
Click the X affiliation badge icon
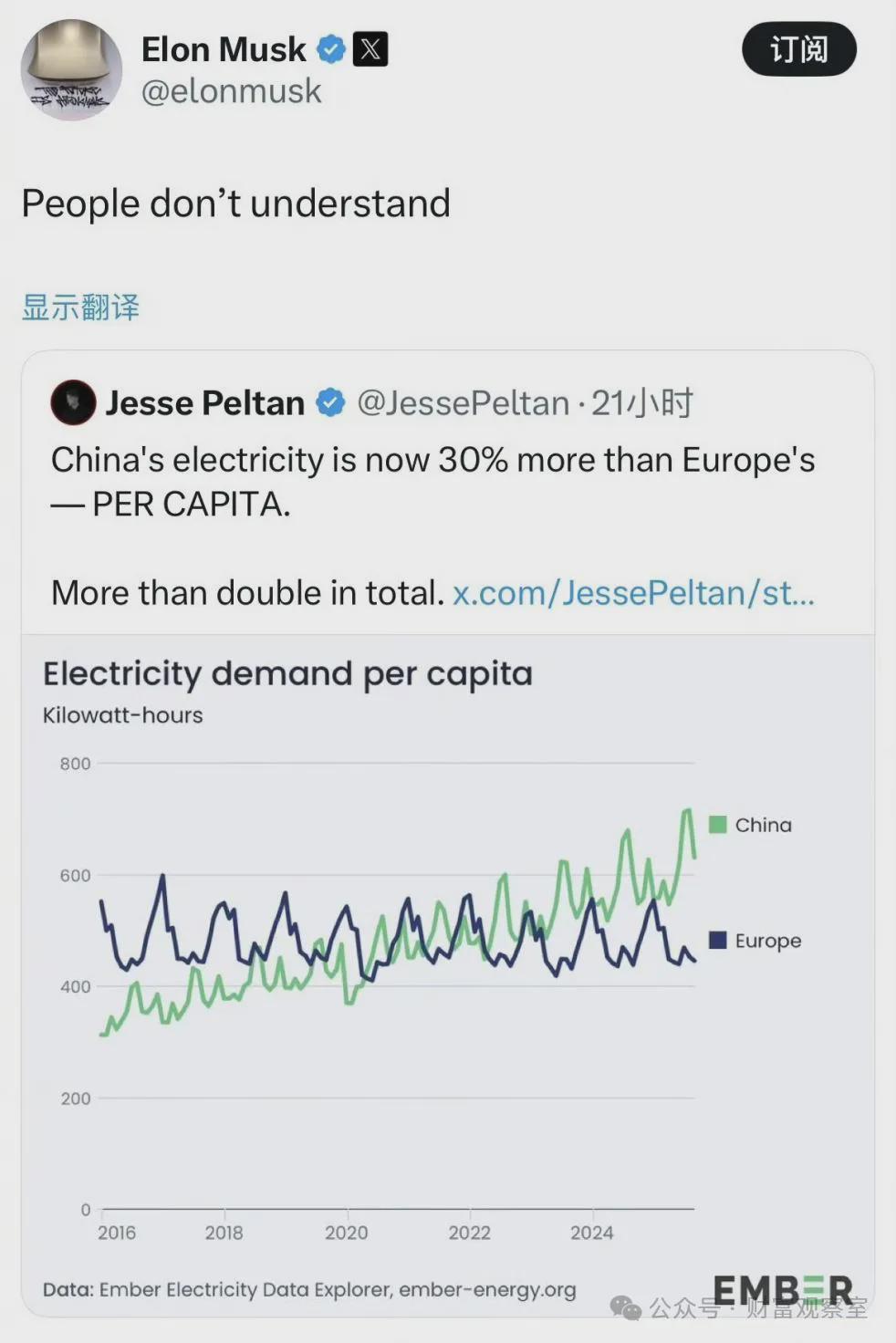(x=370, y=49)
